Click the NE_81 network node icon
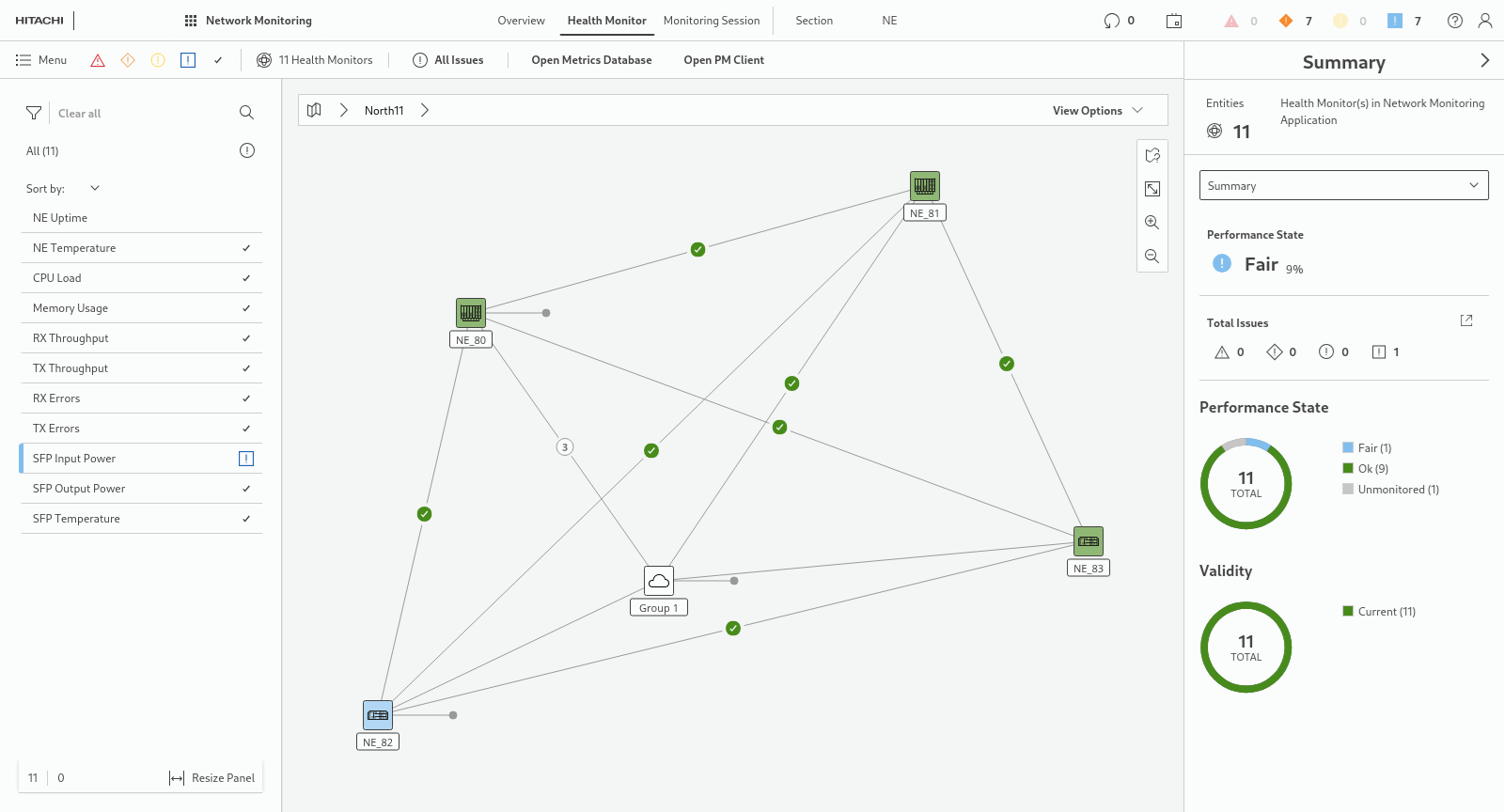 (924, 185)
